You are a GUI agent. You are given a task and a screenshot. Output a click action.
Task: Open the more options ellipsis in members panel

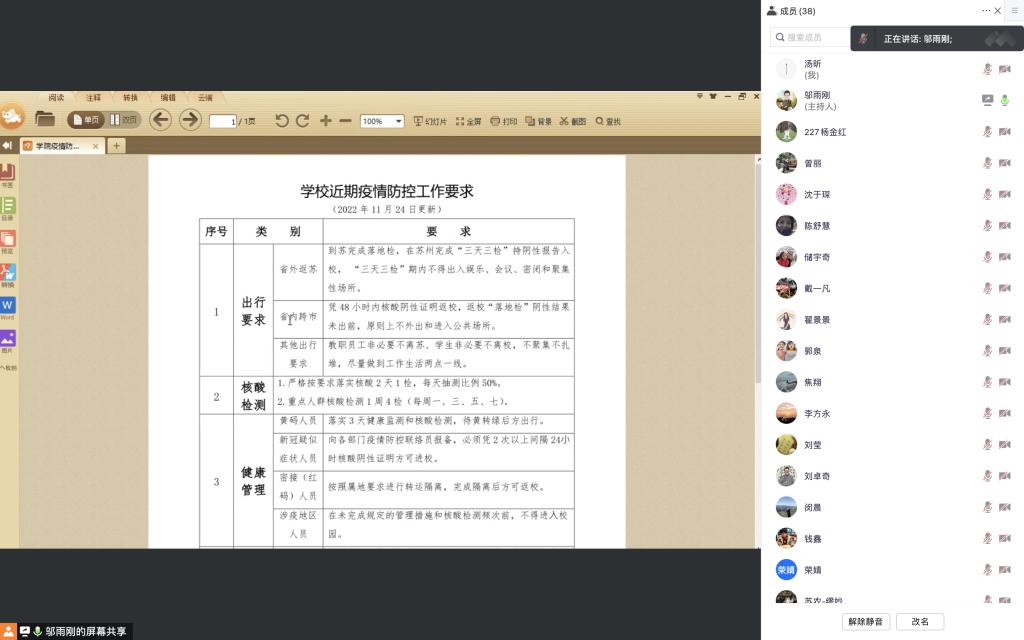point(986,10)
